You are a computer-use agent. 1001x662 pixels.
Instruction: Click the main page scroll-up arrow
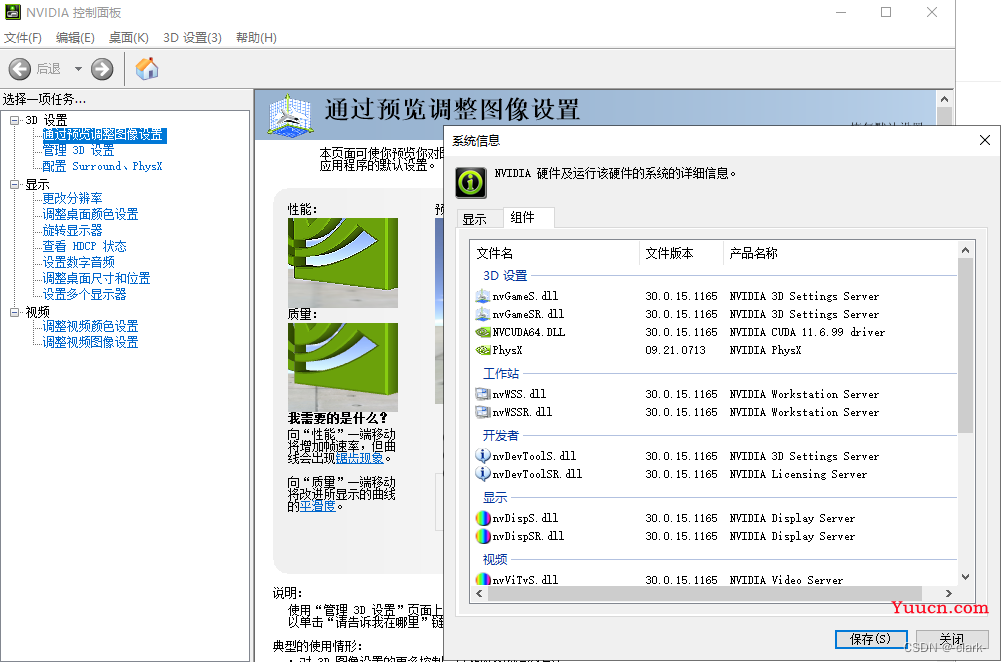pyautogui.click(x=944, y=99)
